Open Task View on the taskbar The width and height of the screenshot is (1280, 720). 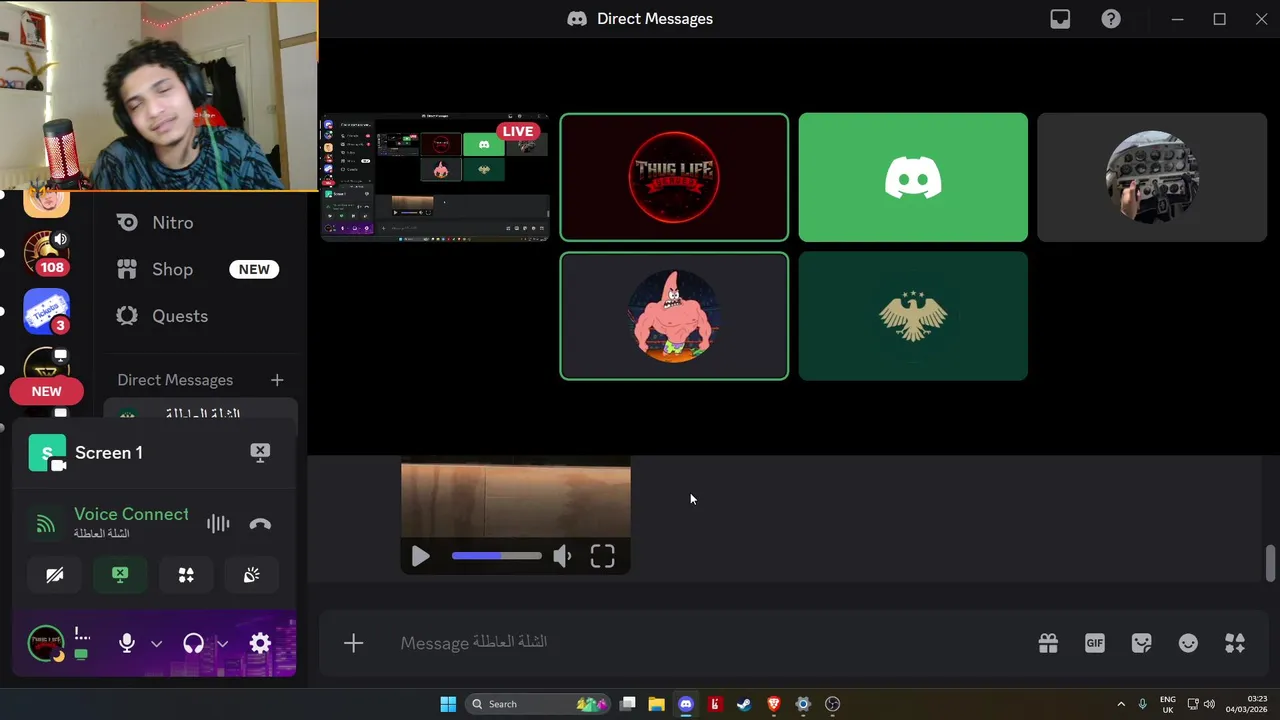coord(627,704)
